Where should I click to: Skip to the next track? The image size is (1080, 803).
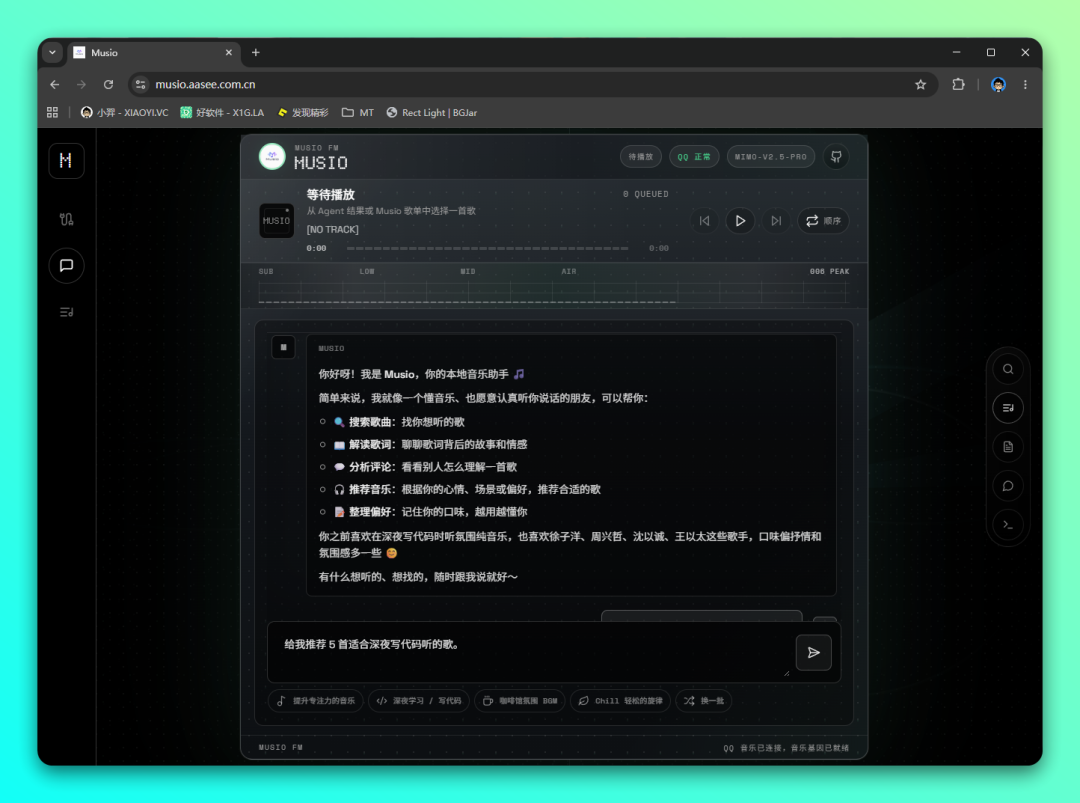pyautogui.click(x=776, y=220)
